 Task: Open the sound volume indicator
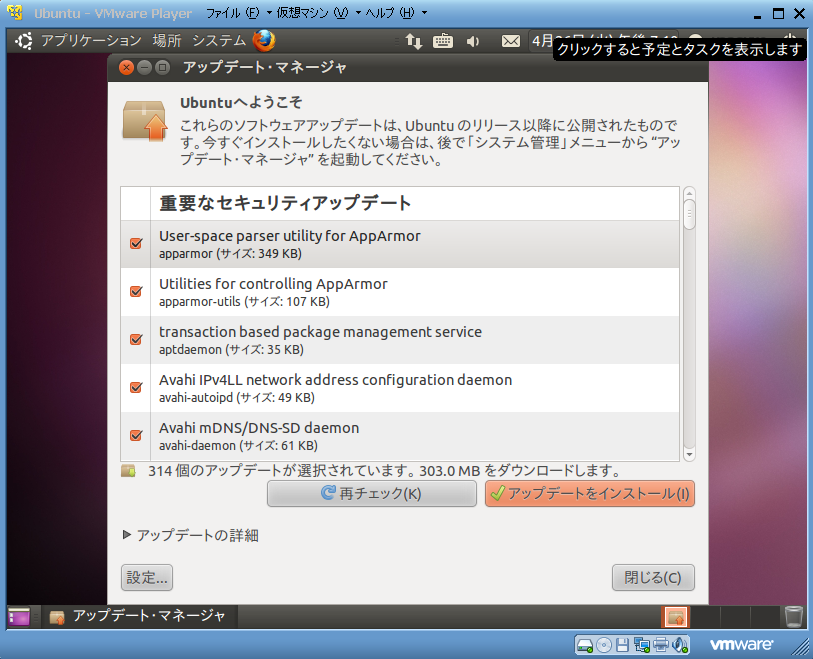(x=472, y=41)
